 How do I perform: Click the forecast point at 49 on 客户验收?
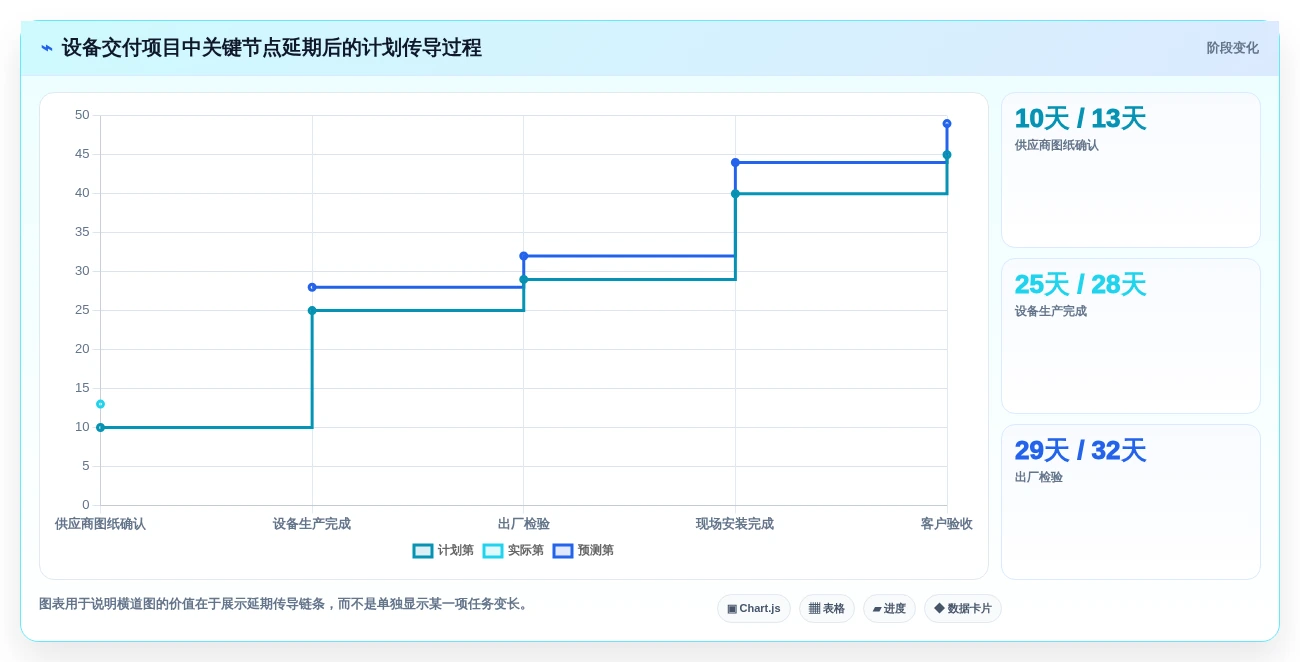[947, 124]
